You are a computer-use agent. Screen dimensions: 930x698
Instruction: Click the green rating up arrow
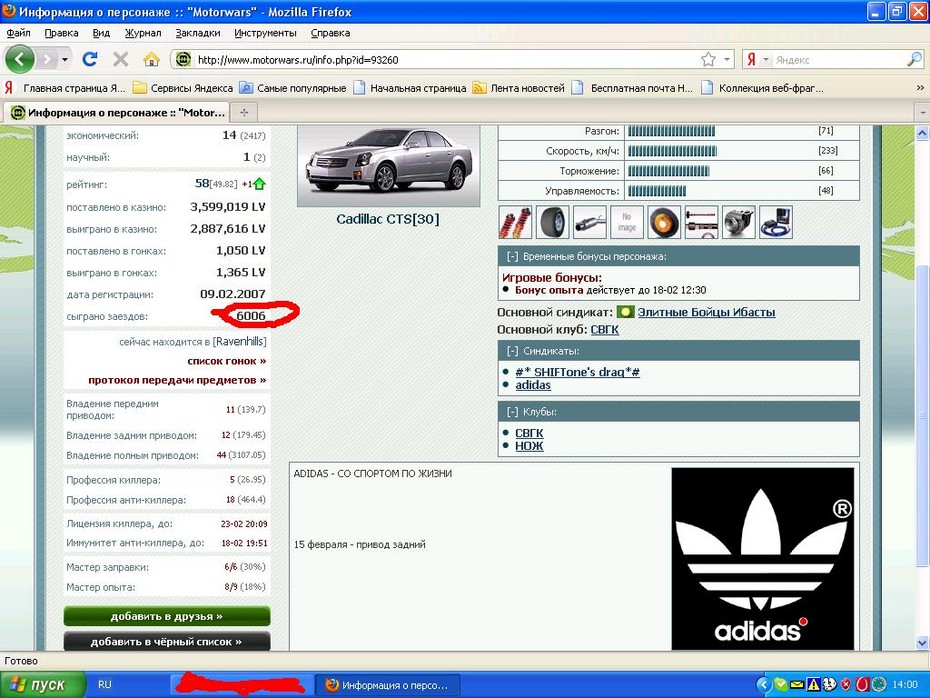[259, 184]
